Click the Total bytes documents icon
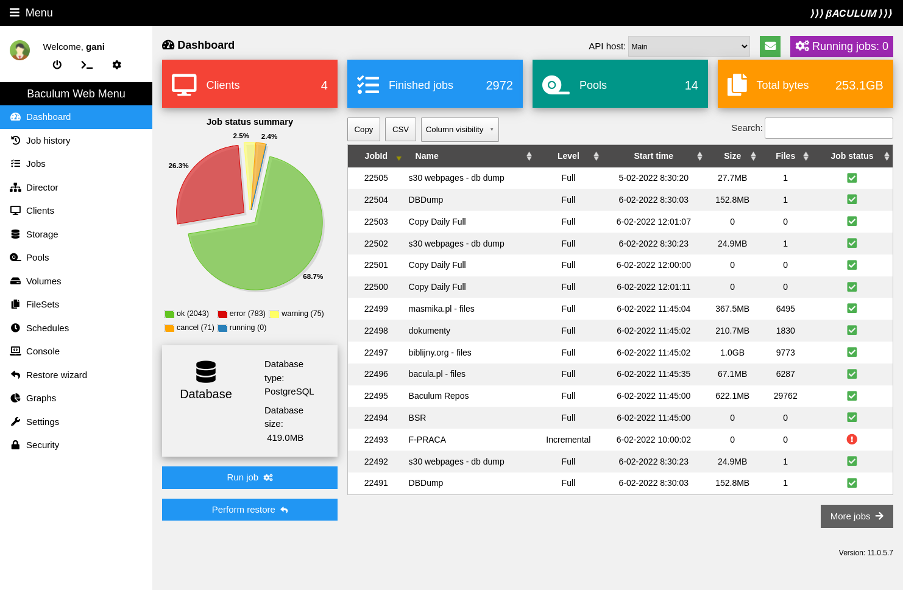 point(737,85)
